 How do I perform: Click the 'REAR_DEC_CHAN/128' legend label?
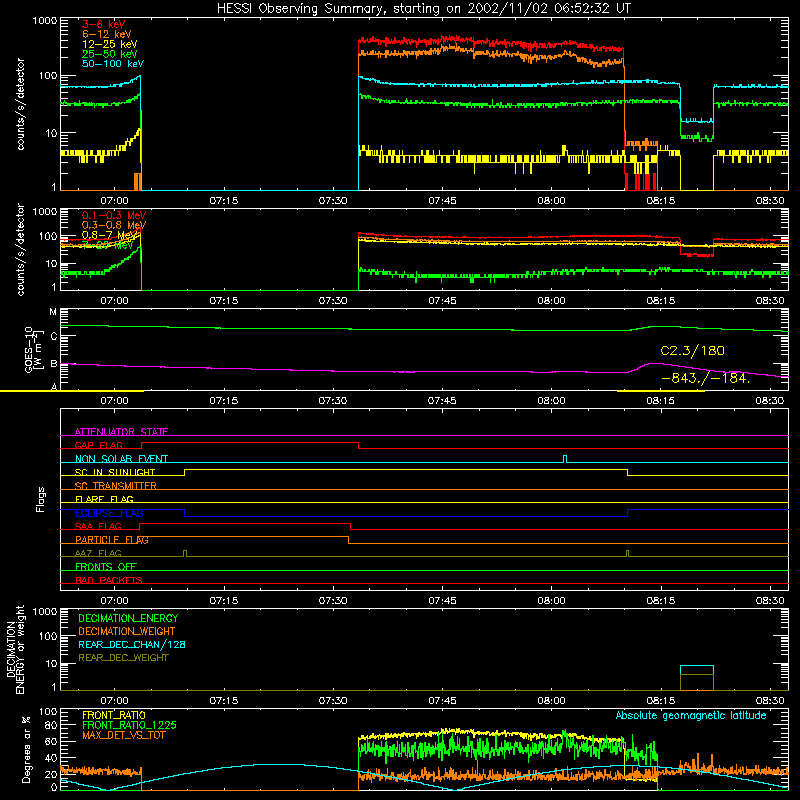pyautogui.click(x=132, y=644)
